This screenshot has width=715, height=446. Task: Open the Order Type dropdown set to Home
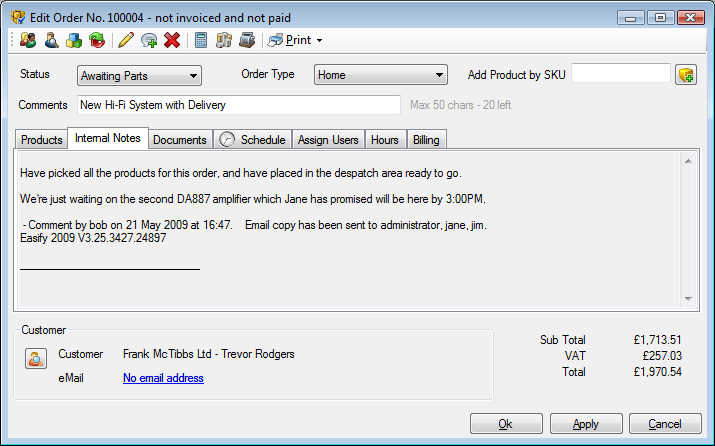[380, 75]
